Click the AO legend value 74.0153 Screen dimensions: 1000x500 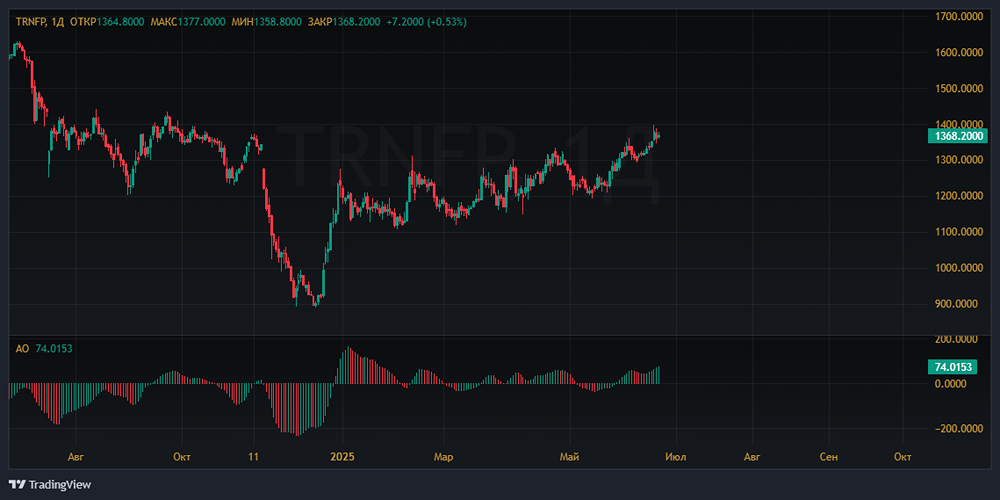point(53,349)
